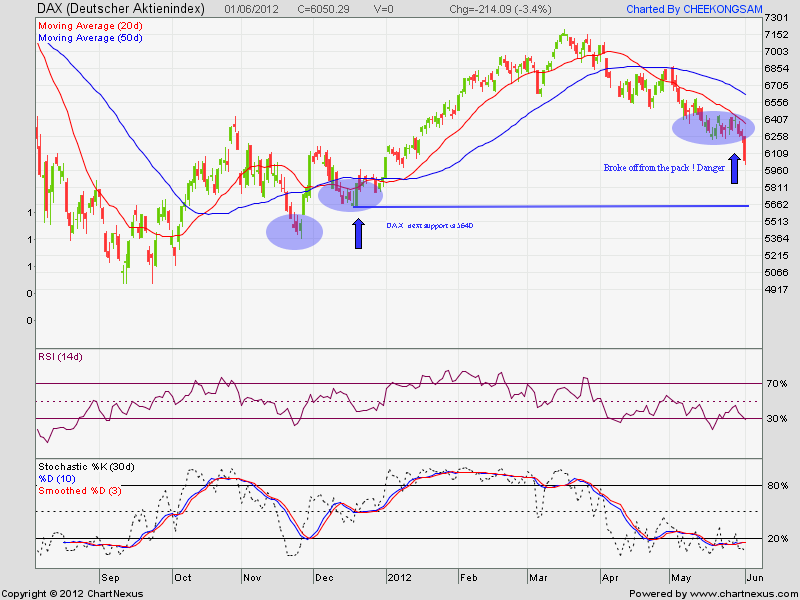800x600 pixels.
Task: Click the 6407 price axis label
Action: pos(776,119)
